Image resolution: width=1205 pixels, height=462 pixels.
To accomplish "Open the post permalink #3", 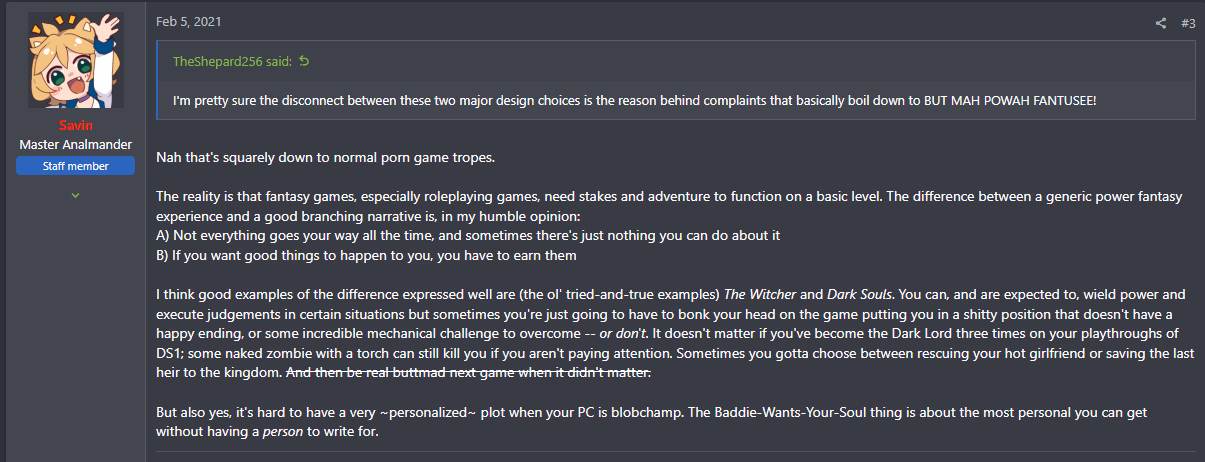I will [1188, 23].
